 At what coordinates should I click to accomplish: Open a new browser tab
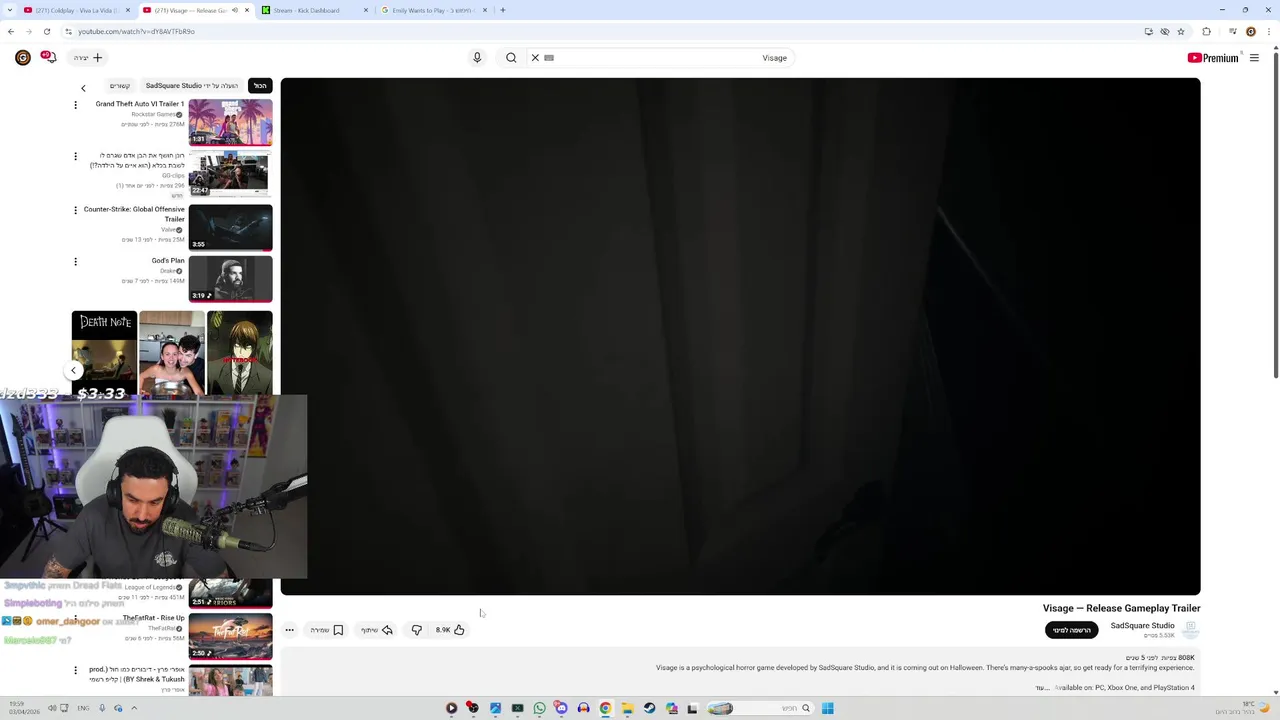[502, 10]
